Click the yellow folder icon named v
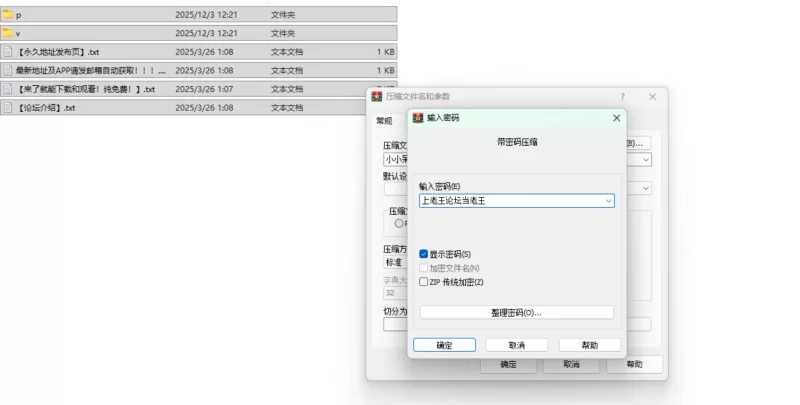Image resolution: width=800 pixels, height=405 pixels. (x=8, y=33)
